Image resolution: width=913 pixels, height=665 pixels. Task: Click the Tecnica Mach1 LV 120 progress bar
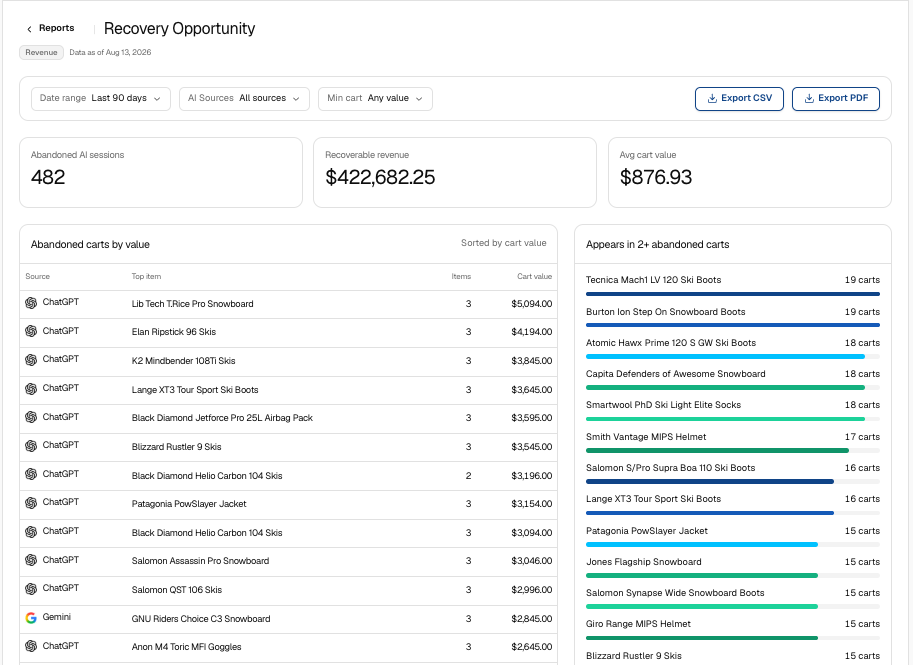(732, 294)
